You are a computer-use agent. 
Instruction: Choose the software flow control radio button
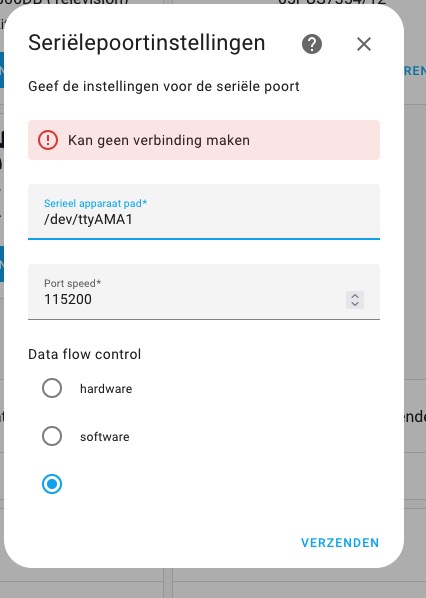tap(52, 436)
